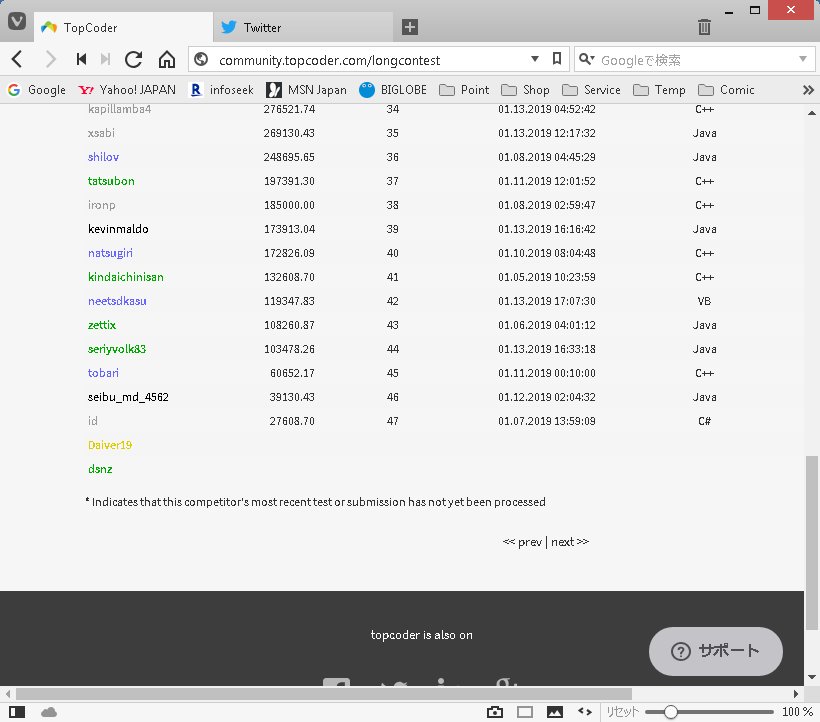Open the closed tabs trash can
Viewport: 820px width, 722px height.
[x=704, y=27]
